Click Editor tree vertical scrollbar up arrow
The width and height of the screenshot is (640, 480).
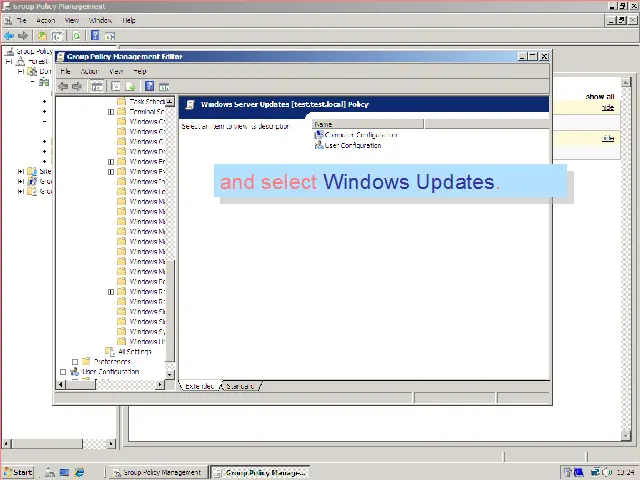170,101
